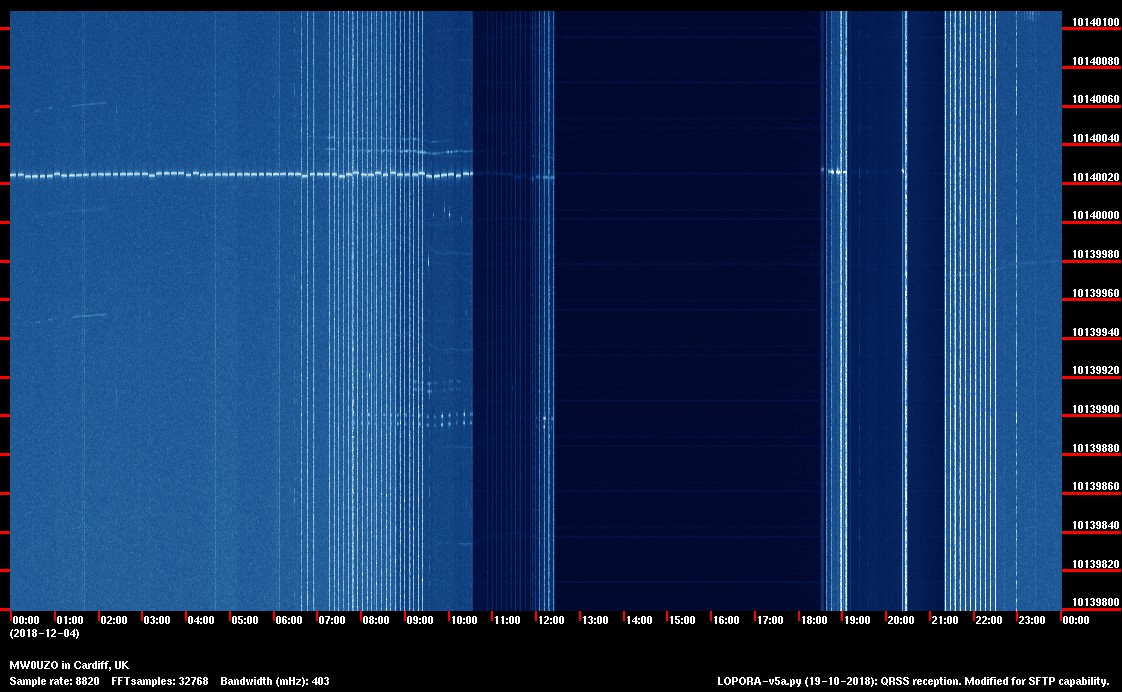
Task: Pick the 15:00 time axis label
Action: (682, 621)
